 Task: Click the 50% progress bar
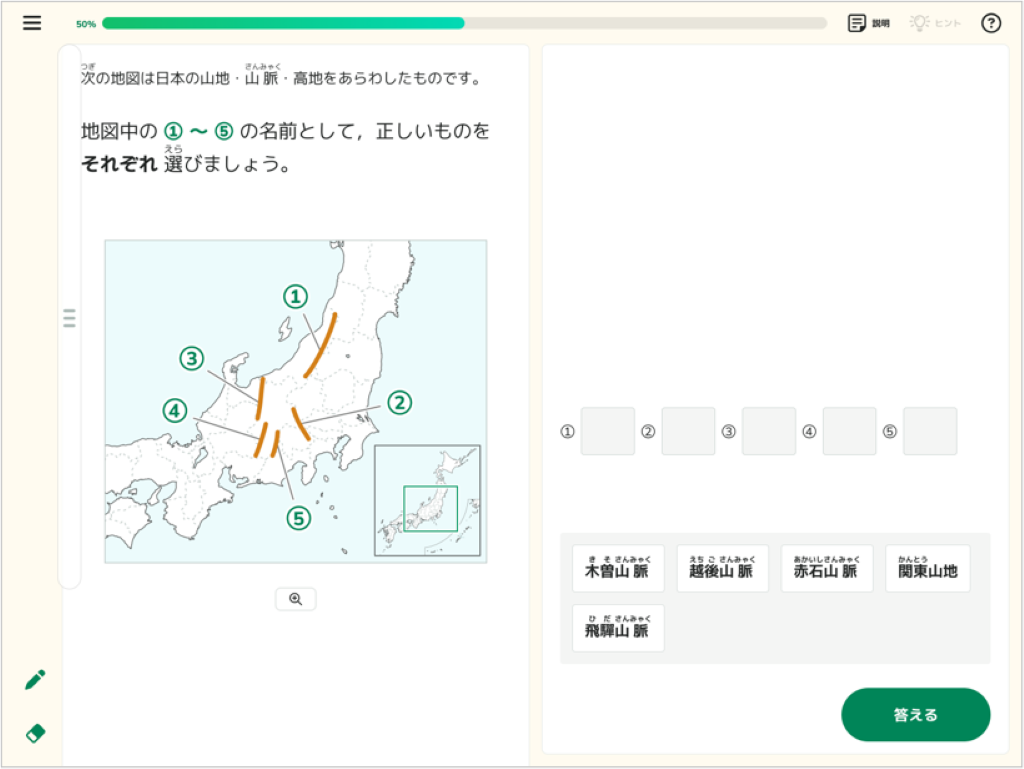click(x=464, y=24)
